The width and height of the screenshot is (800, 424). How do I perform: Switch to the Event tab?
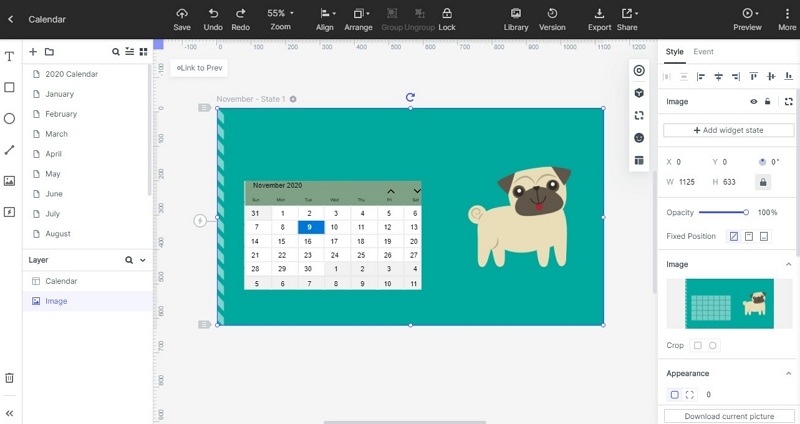703,52
